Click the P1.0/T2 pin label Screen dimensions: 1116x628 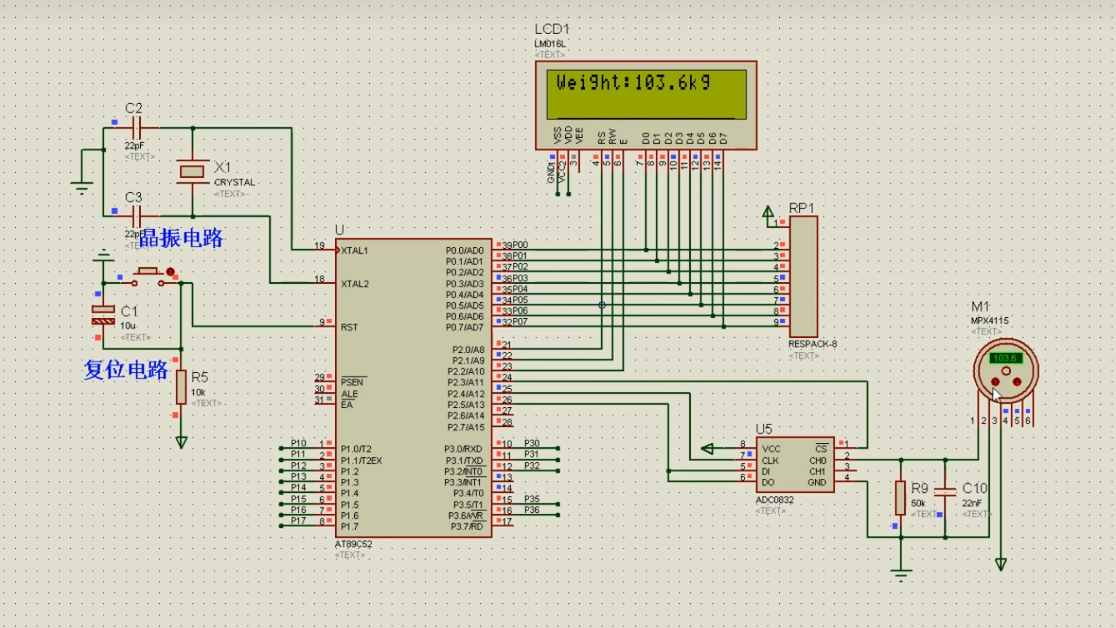(x=356, y=449)
